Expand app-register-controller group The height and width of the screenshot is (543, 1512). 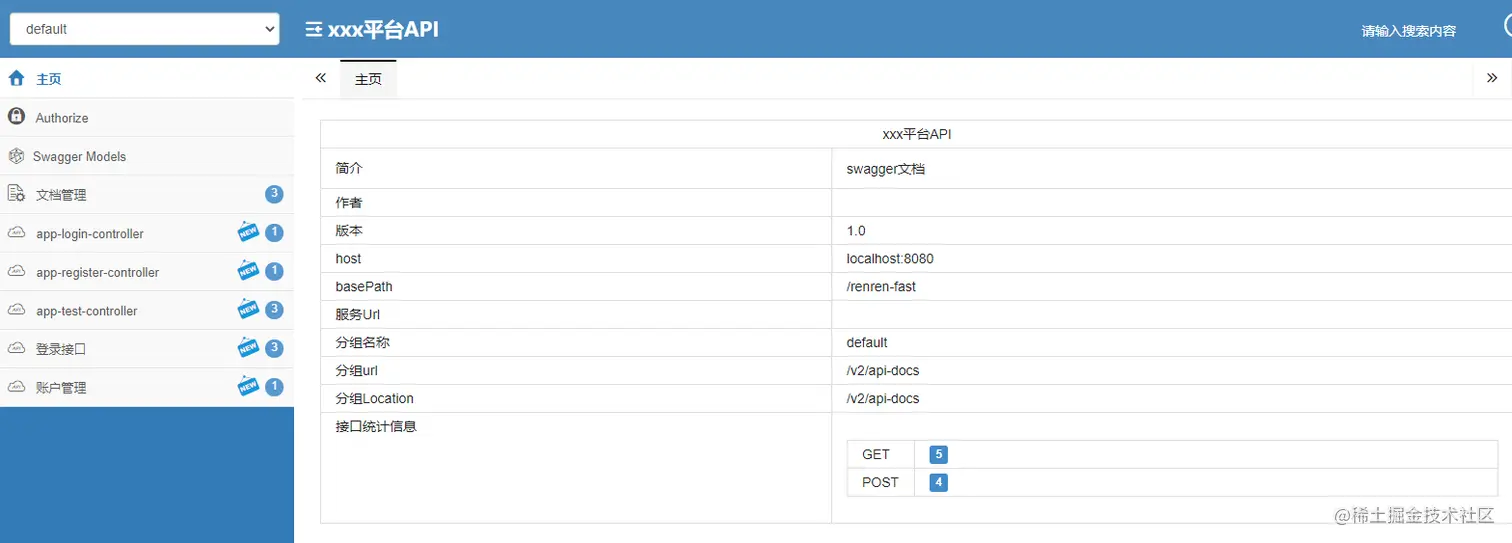click(x=147, y=272)
